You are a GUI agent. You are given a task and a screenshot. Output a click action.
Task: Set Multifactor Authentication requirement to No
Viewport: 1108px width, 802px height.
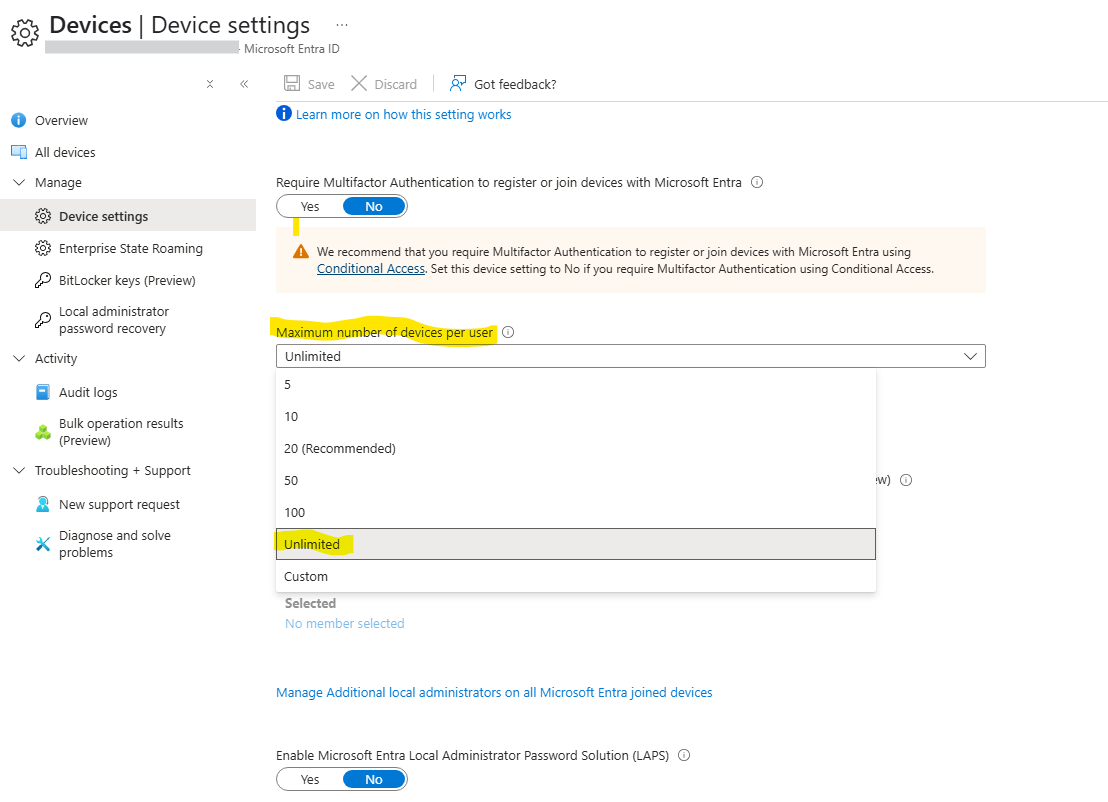click(x=374, y=206)
